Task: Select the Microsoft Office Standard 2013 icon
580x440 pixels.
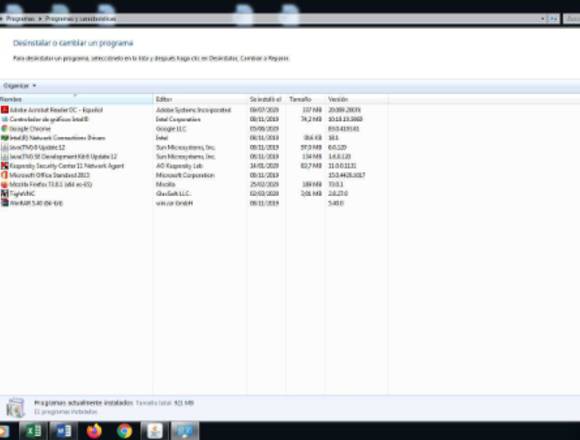Action: coord(4,175)
